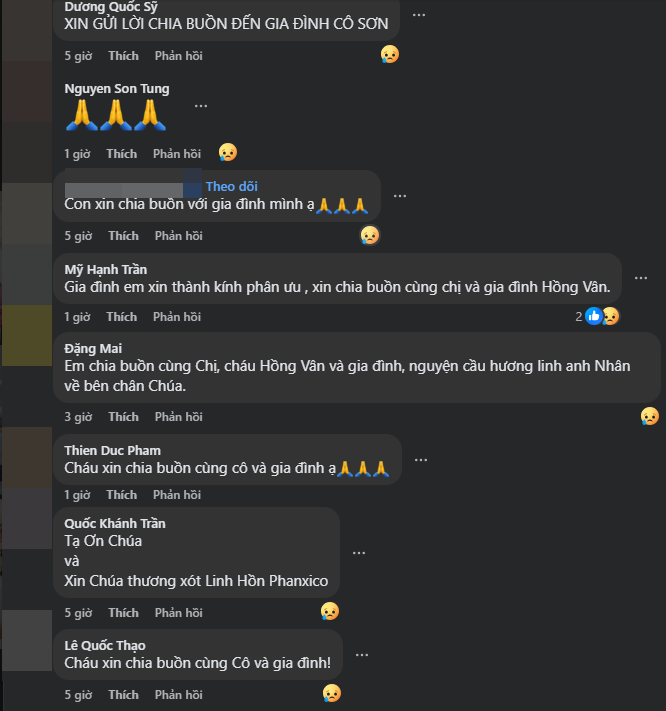Reply to Đặng Mai's comment via Phản hồi
This screenshot has width=666, height=711.
[x=179, y=417]
